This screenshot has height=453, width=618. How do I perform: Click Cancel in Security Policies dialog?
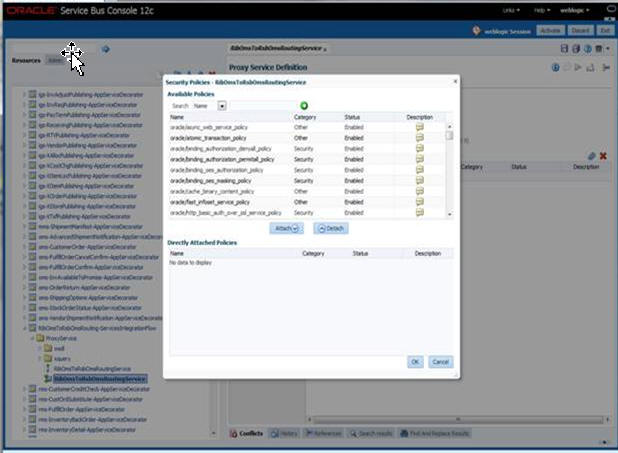pyautogui.click(x=440, y=362)
